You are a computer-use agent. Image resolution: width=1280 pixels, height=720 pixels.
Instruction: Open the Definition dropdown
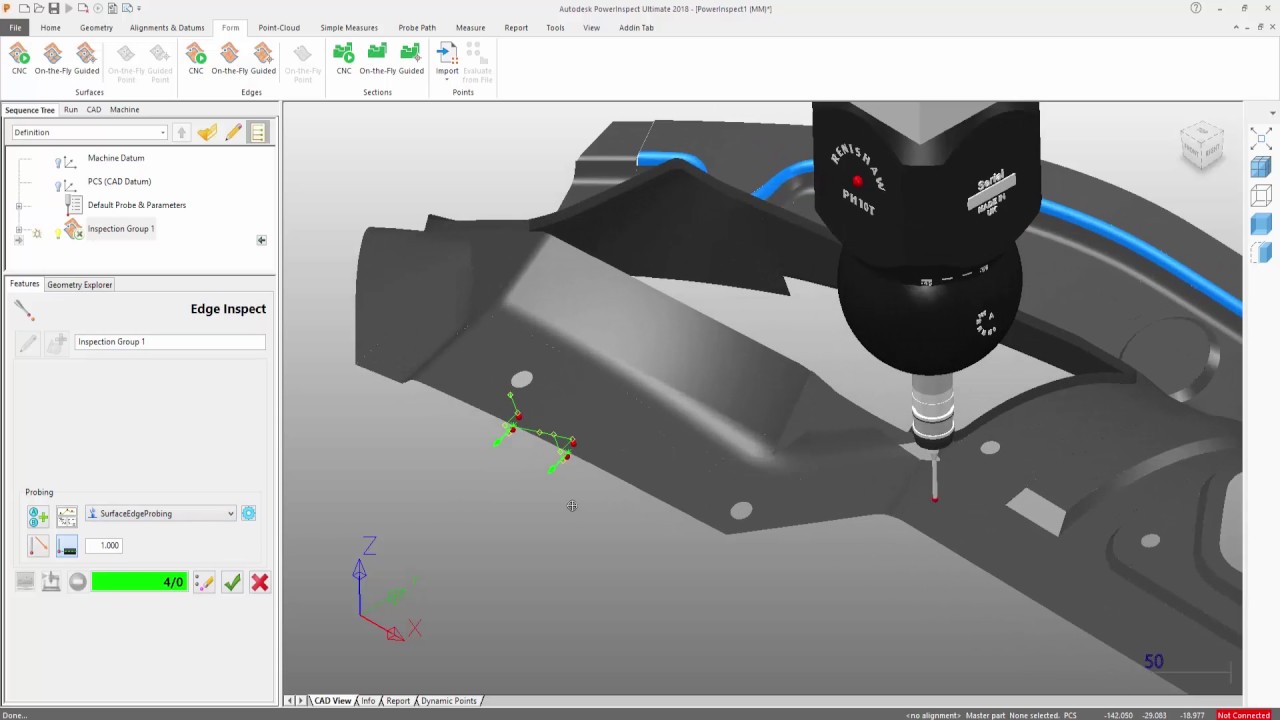click(x=89, y=132)
